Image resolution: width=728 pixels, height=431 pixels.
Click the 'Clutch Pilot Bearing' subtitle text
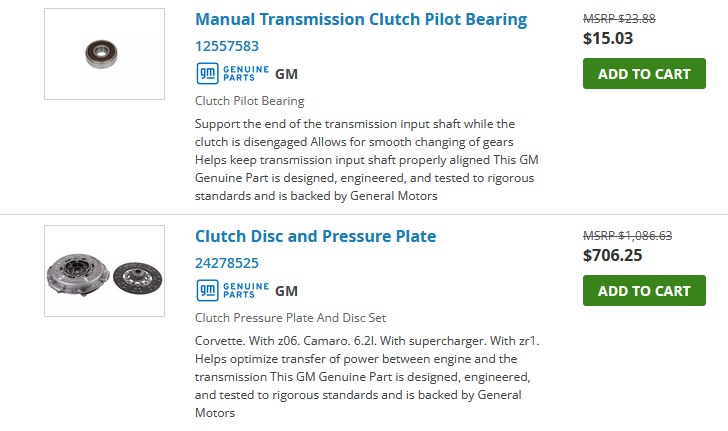tap(249, 101)
